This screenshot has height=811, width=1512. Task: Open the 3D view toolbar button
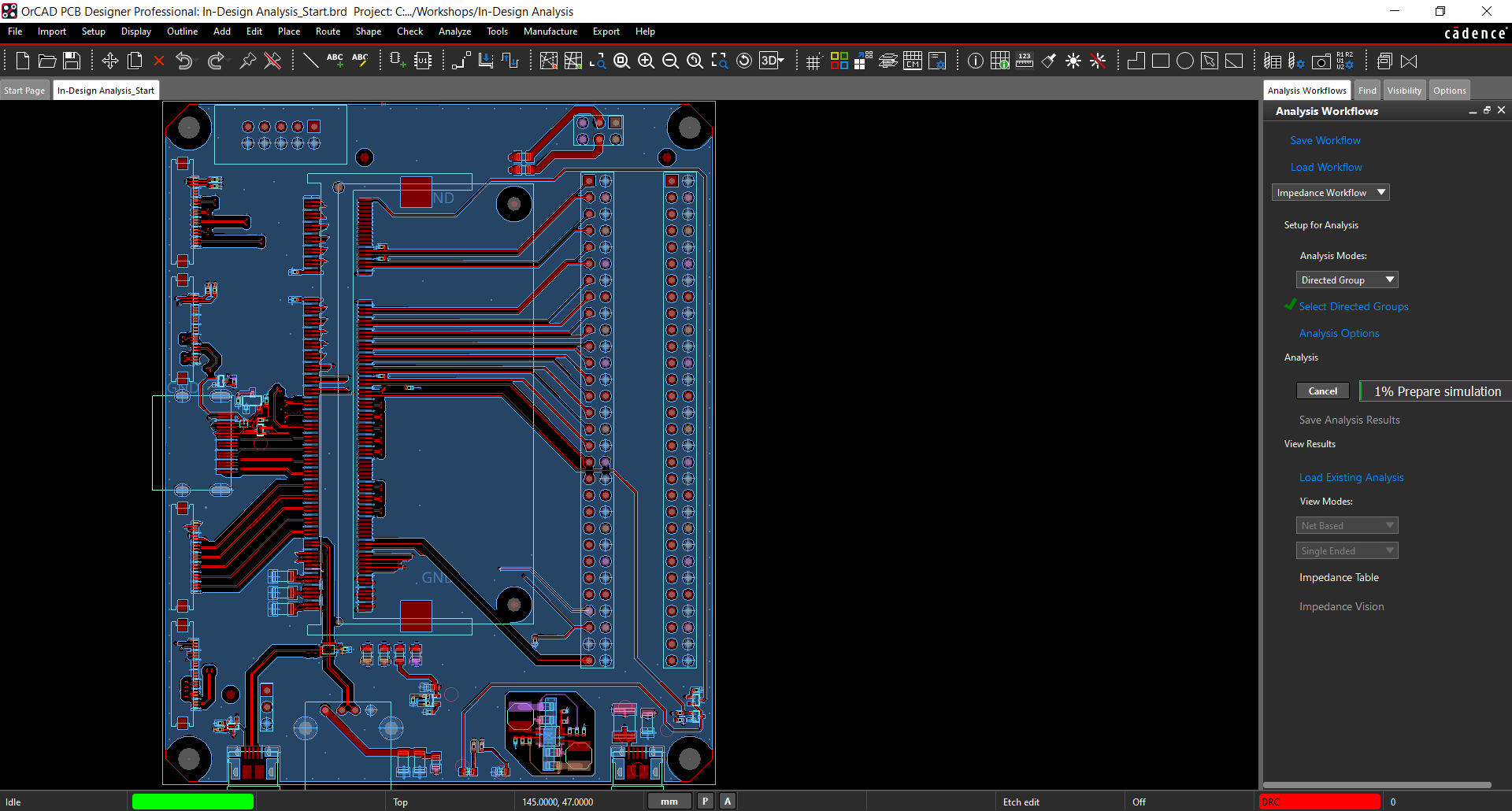tap(771, 61)
